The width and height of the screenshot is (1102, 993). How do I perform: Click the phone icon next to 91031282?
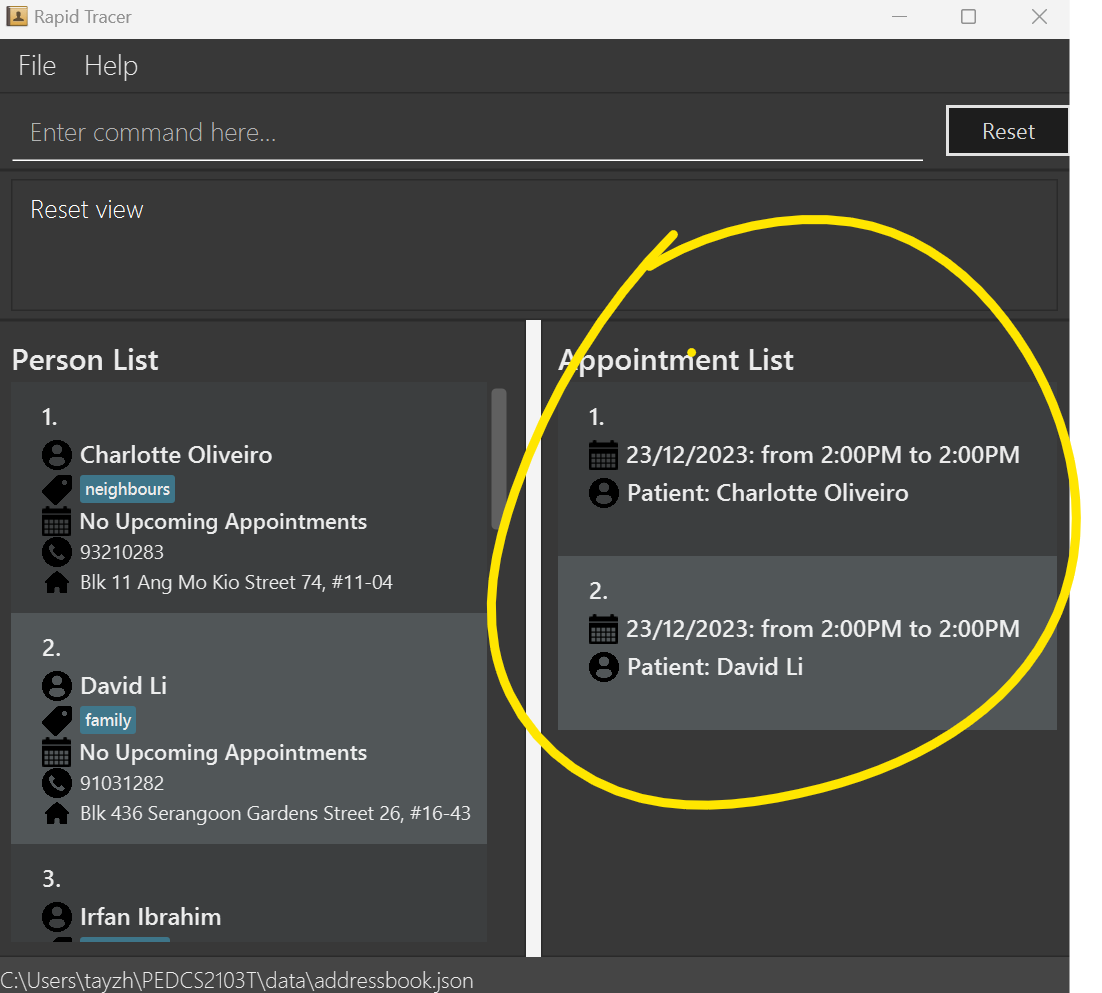click(57, 783)
